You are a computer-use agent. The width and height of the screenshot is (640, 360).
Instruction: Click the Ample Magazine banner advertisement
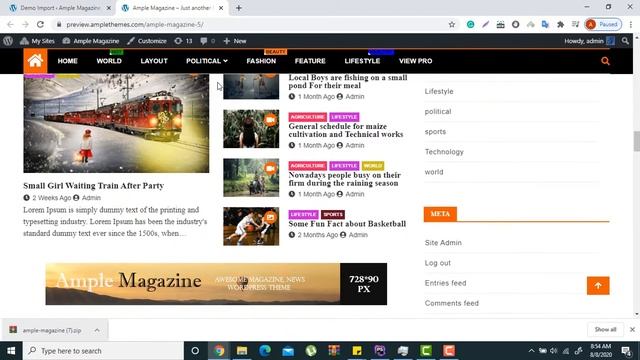point(216,284)
